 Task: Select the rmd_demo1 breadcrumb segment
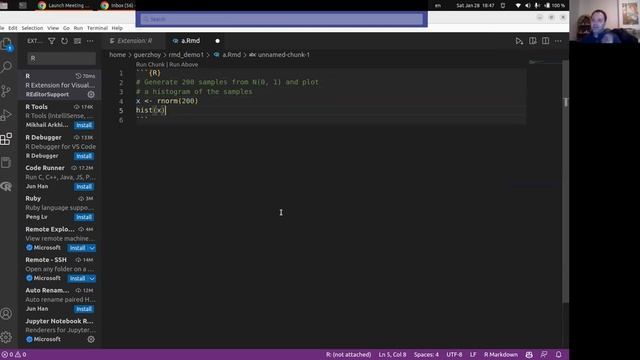186,55
